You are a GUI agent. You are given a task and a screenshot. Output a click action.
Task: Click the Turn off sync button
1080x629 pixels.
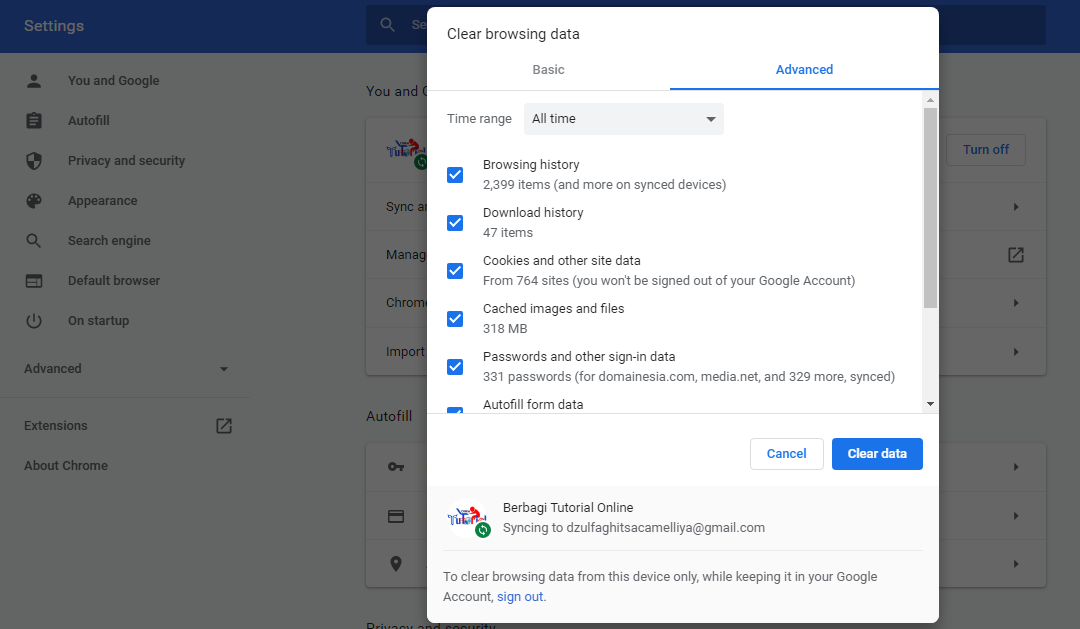(986, 149)
